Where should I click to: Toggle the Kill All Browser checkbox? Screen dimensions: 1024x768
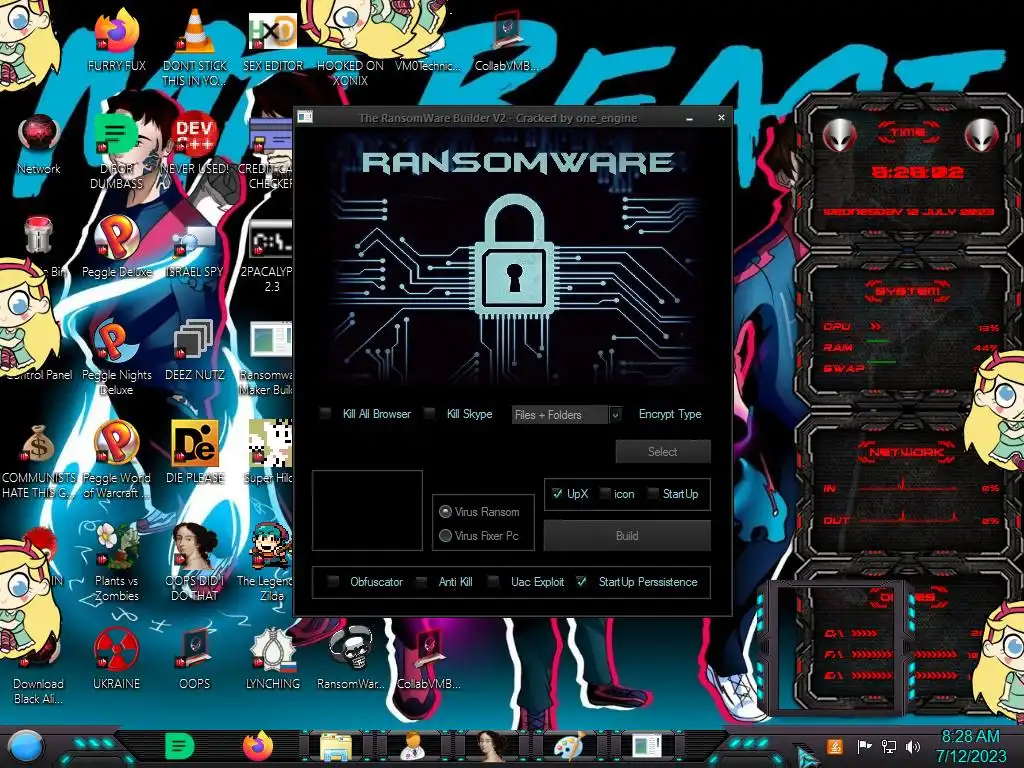click(x=325, y=413)
